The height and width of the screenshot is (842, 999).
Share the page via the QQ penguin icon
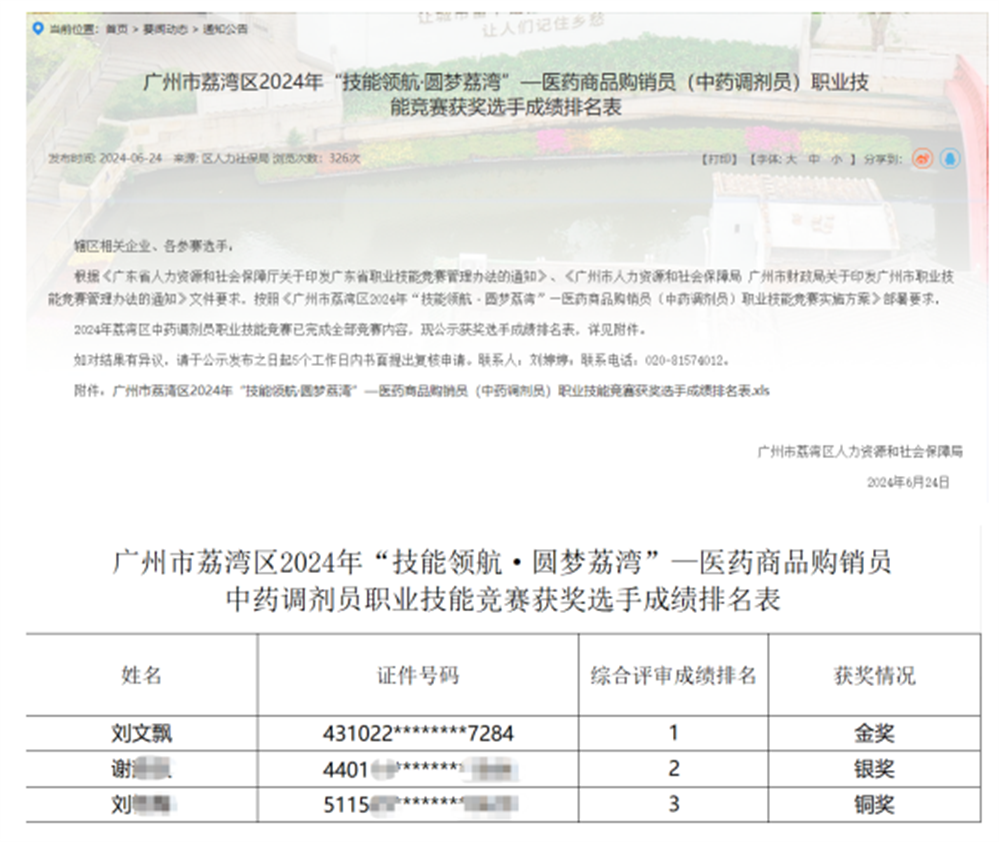[x=950, y=158]
